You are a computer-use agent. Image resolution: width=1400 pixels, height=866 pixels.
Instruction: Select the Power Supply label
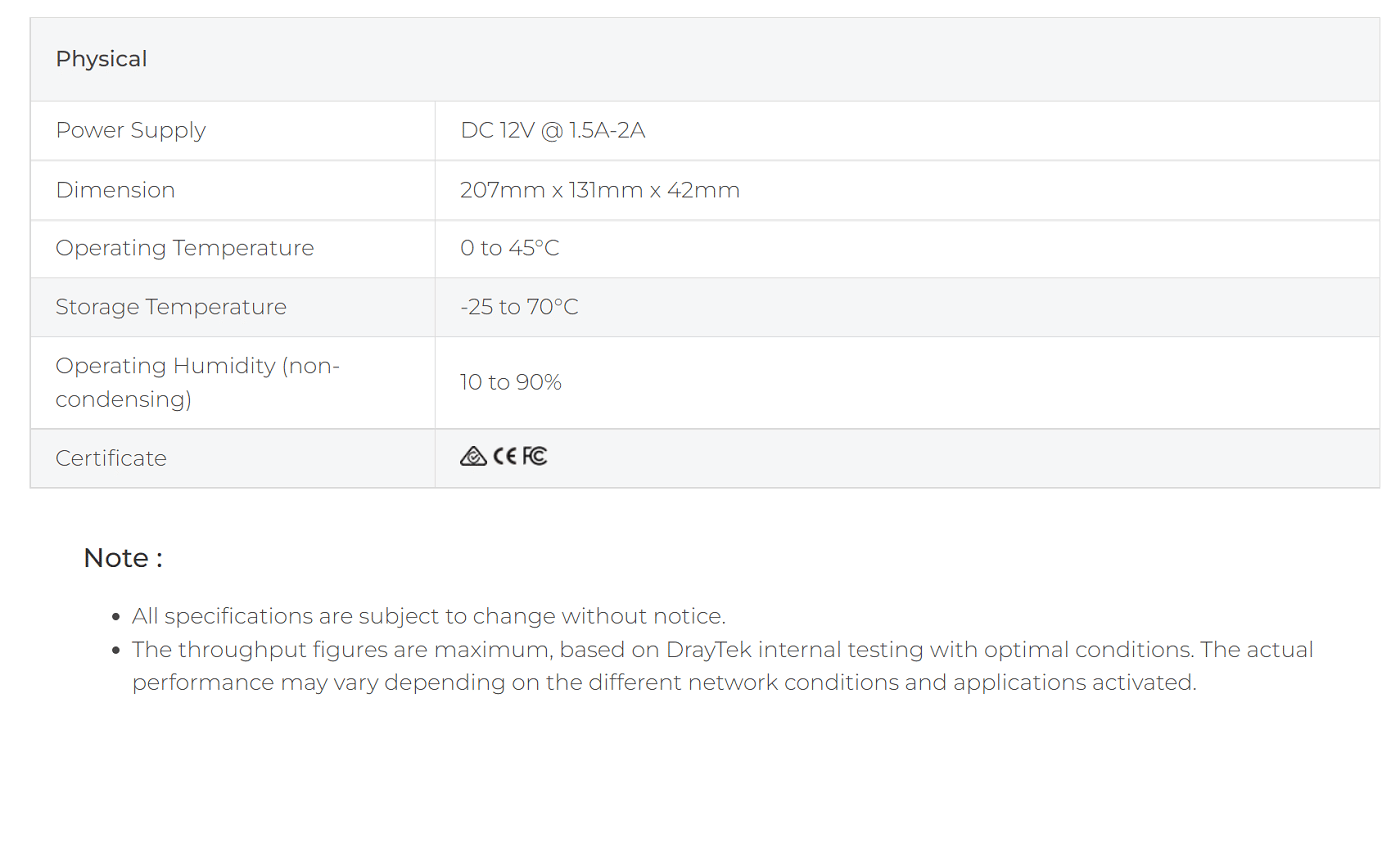(x=130, y=130)
